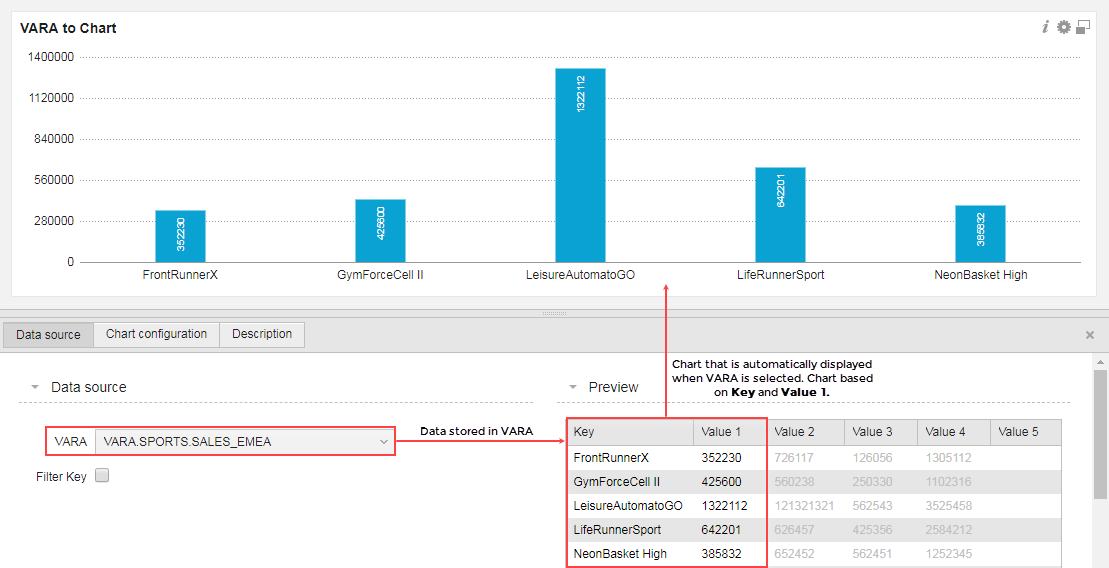Click the cell value 3525458
This screenshot has height=568, width=1109.
click(948, 506)
